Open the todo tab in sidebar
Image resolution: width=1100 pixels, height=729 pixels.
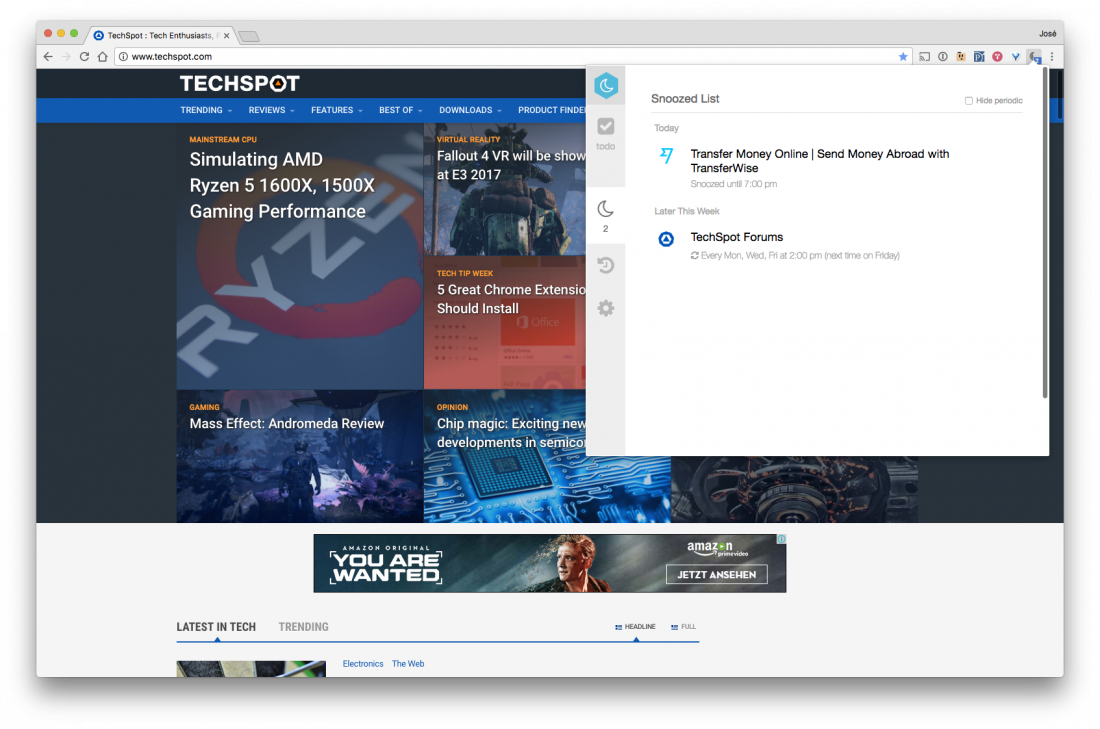tap(605, 133)
